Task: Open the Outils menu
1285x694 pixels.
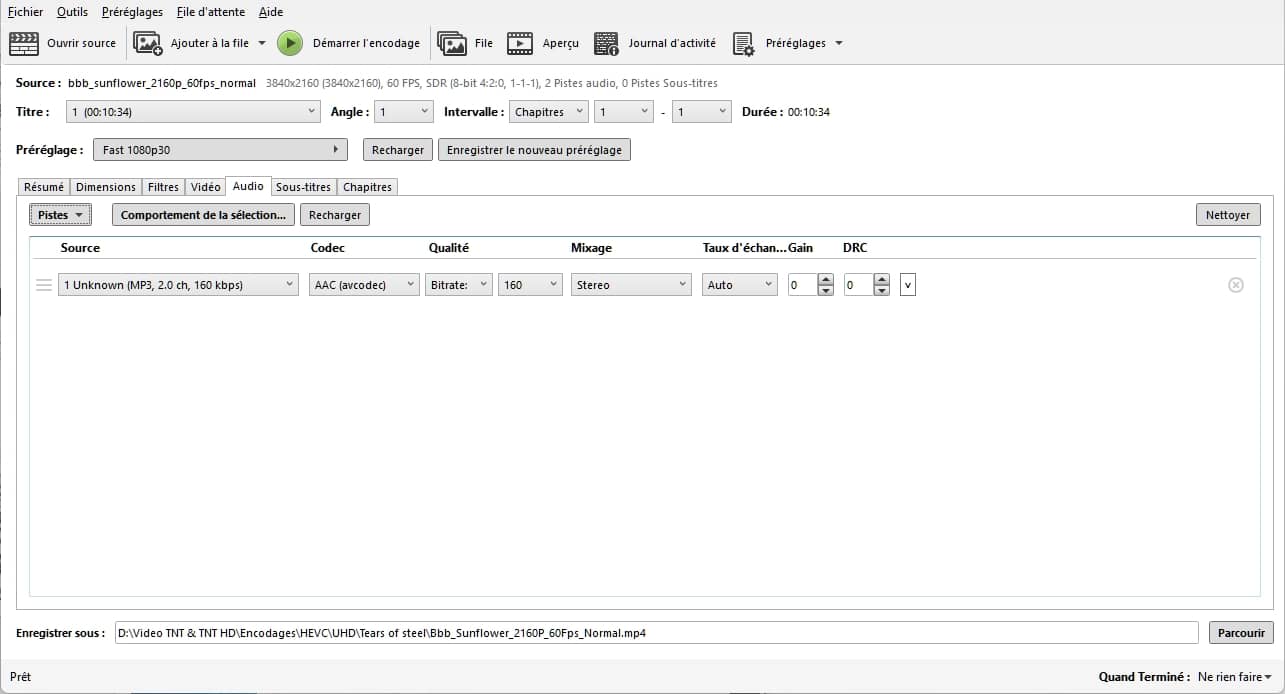Action: 72,12
